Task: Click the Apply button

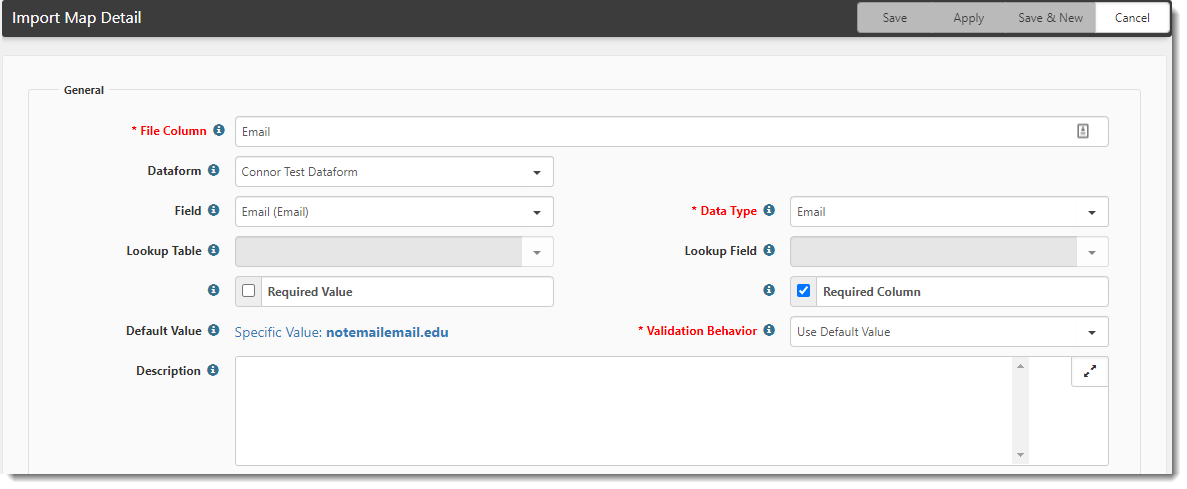Action: [x=968, y=18]
